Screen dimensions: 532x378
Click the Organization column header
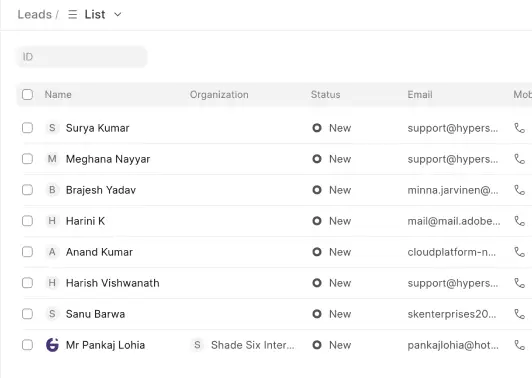(219, 94)
